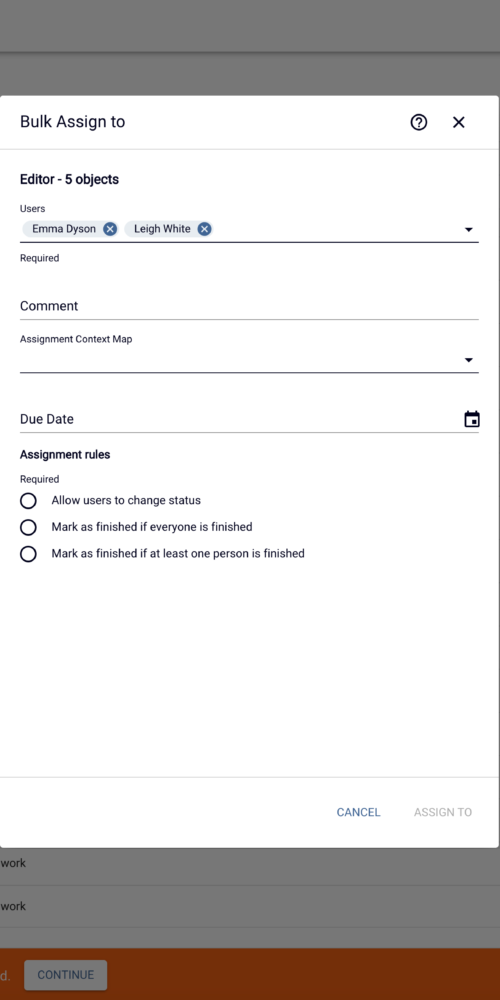Expand the Assignment Context Map dropdown
This screenshot has height=1000, width=500.
pyautogui.click(x=469, y=360)
